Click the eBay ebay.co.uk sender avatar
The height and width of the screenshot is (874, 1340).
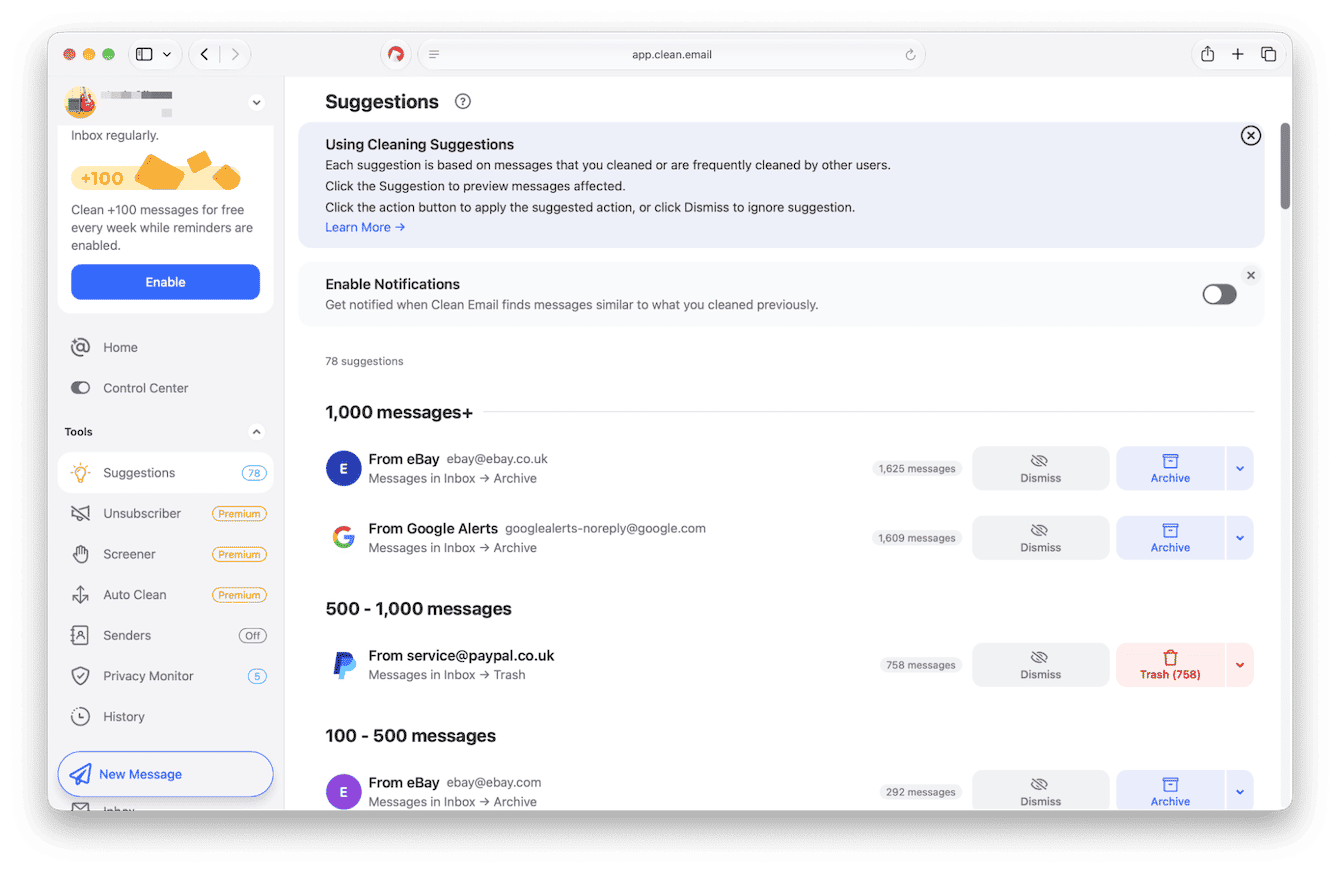(343, 468)
